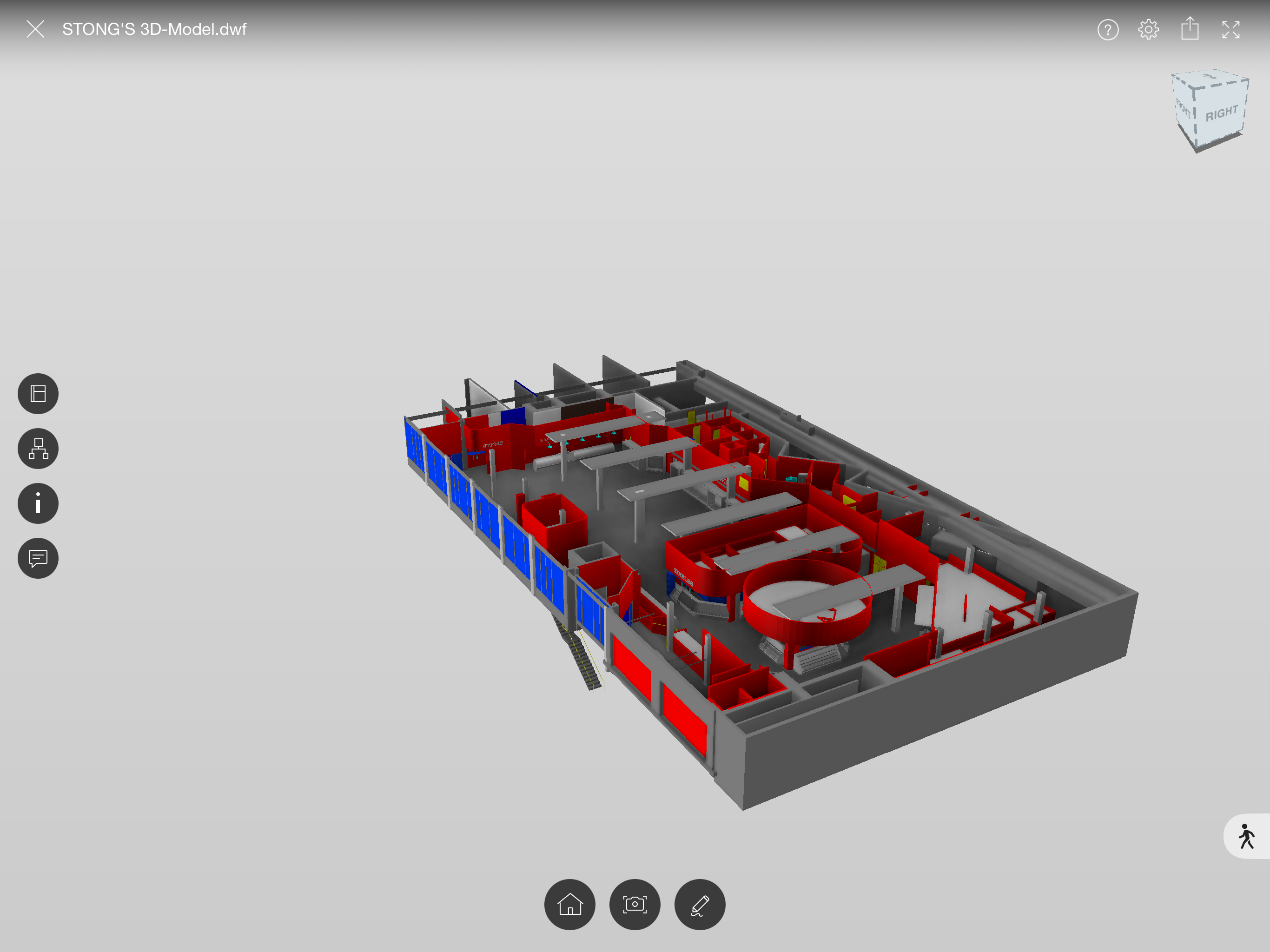Toggle fullscreen viewing mode
This screenshot has height=952, width=1270.
point(1230,29)
